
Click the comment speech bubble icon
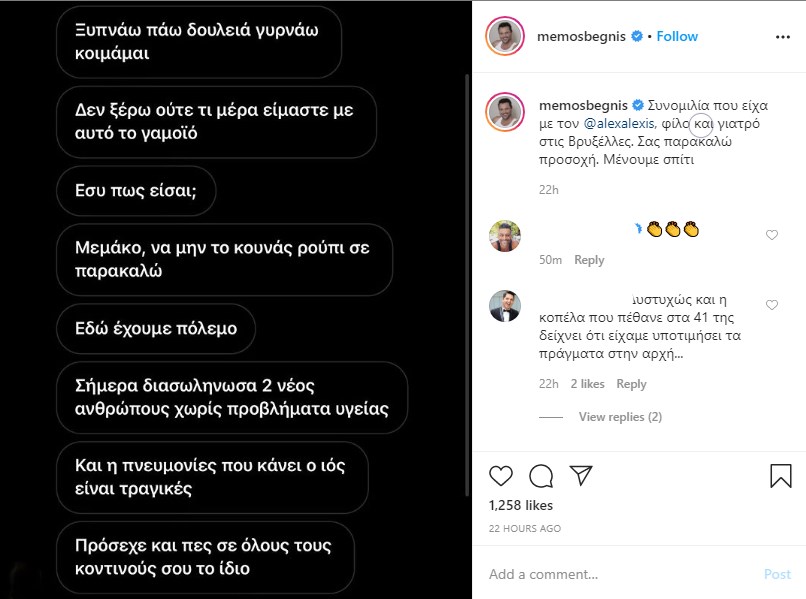tap(541, 475)
